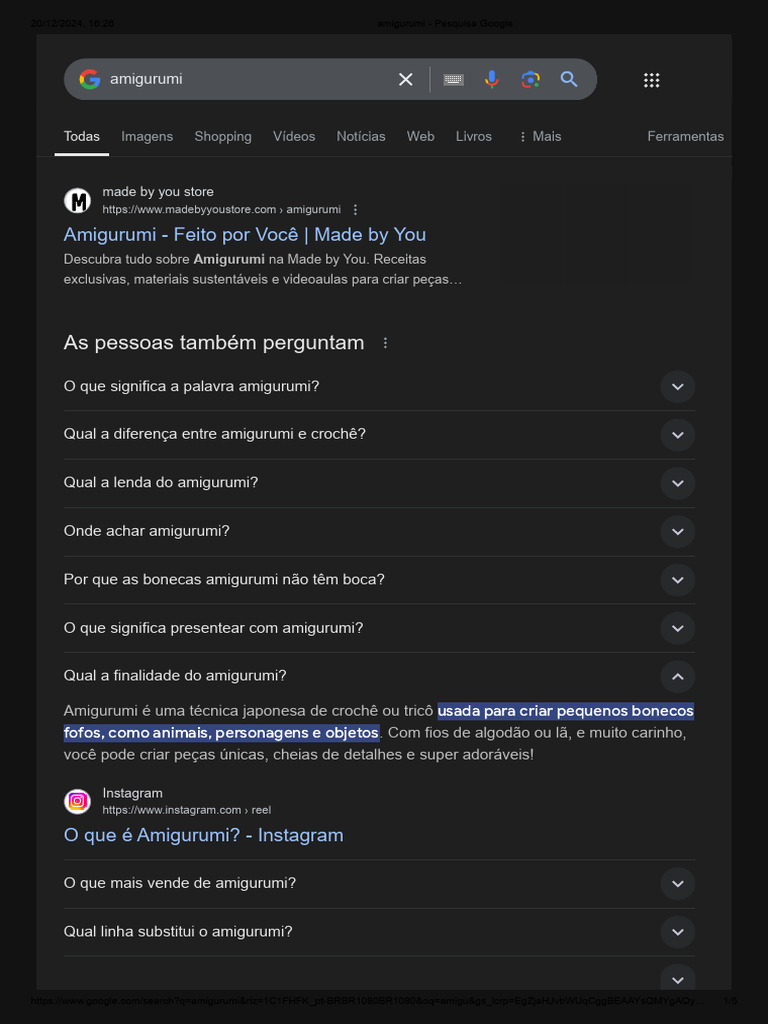Image resolution: width=768 pixels, height=1024 pixels.
Task: Open the Mais menu
Action: [x=539, y=136]
